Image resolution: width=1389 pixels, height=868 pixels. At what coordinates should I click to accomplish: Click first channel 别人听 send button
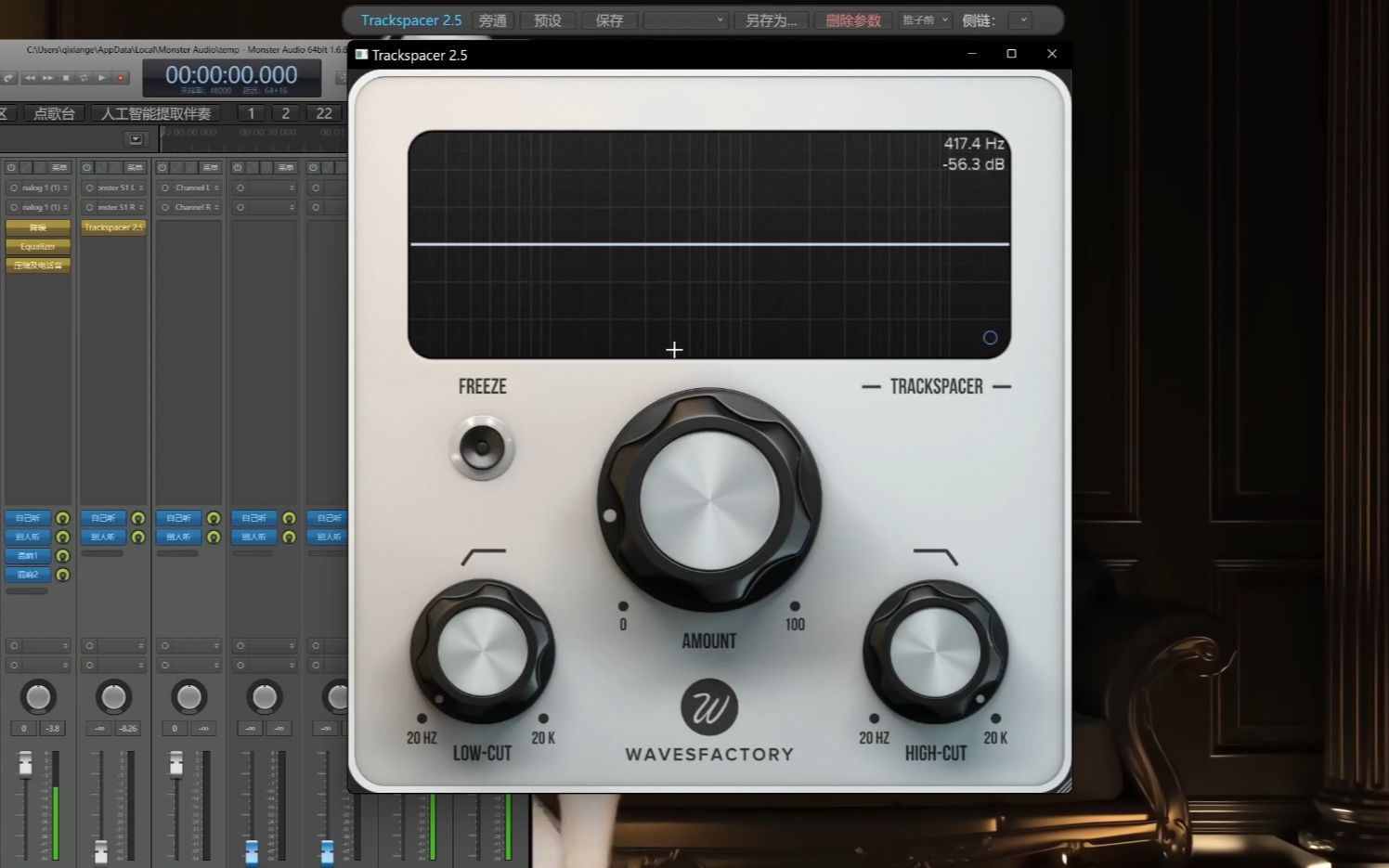coord(28,537)
